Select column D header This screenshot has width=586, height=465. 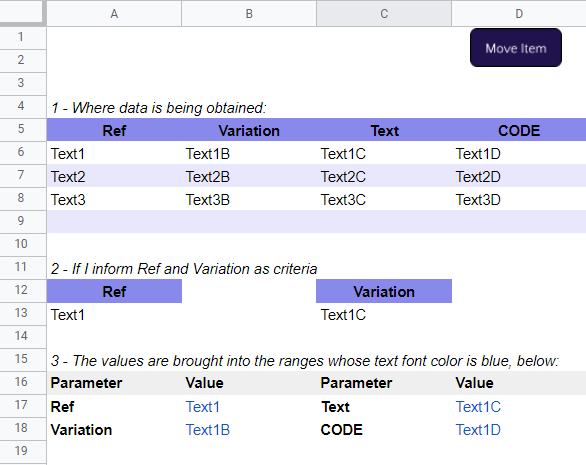[519, 14]
